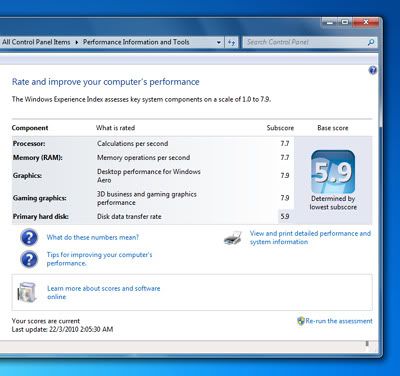
Task: Click the printer icon
Action: pyautogui.click(x=233, y=238)
